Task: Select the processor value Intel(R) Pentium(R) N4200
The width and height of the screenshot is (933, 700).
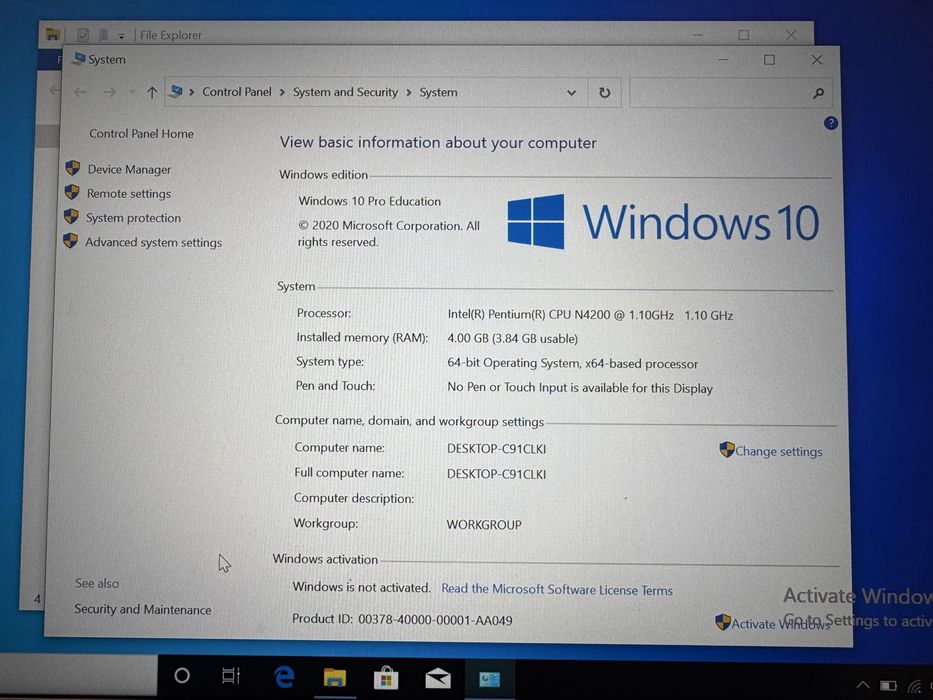Action: pyautogui.click(x=590, y=315)
